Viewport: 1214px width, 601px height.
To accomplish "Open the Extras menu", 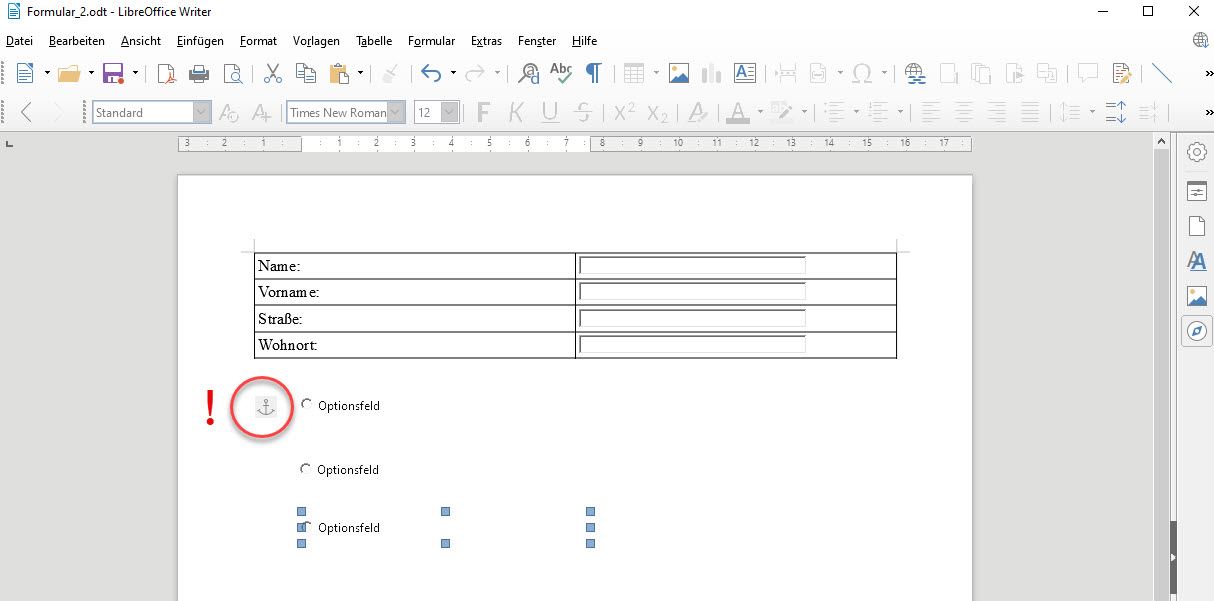I will [487, 41].
